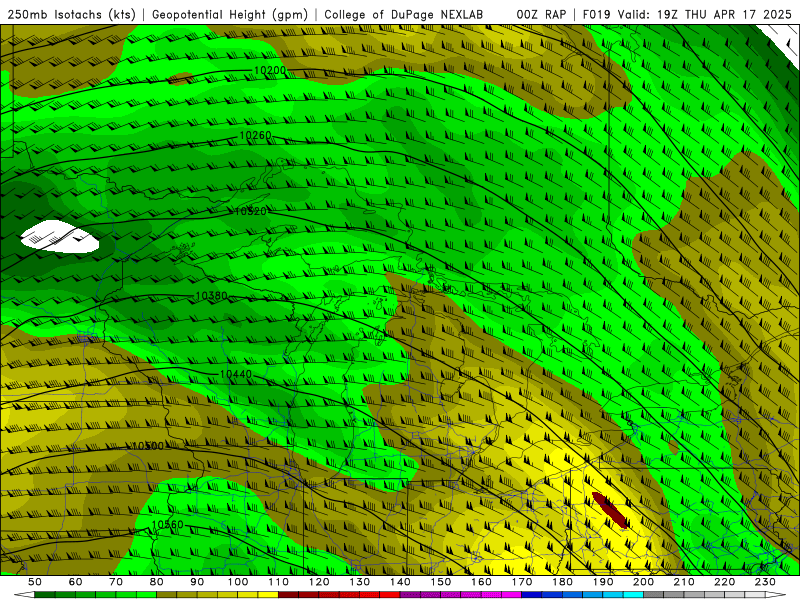Click the 10440 height contour label
The height and width of the screenshot is (600, 800).
pos(236,374)
